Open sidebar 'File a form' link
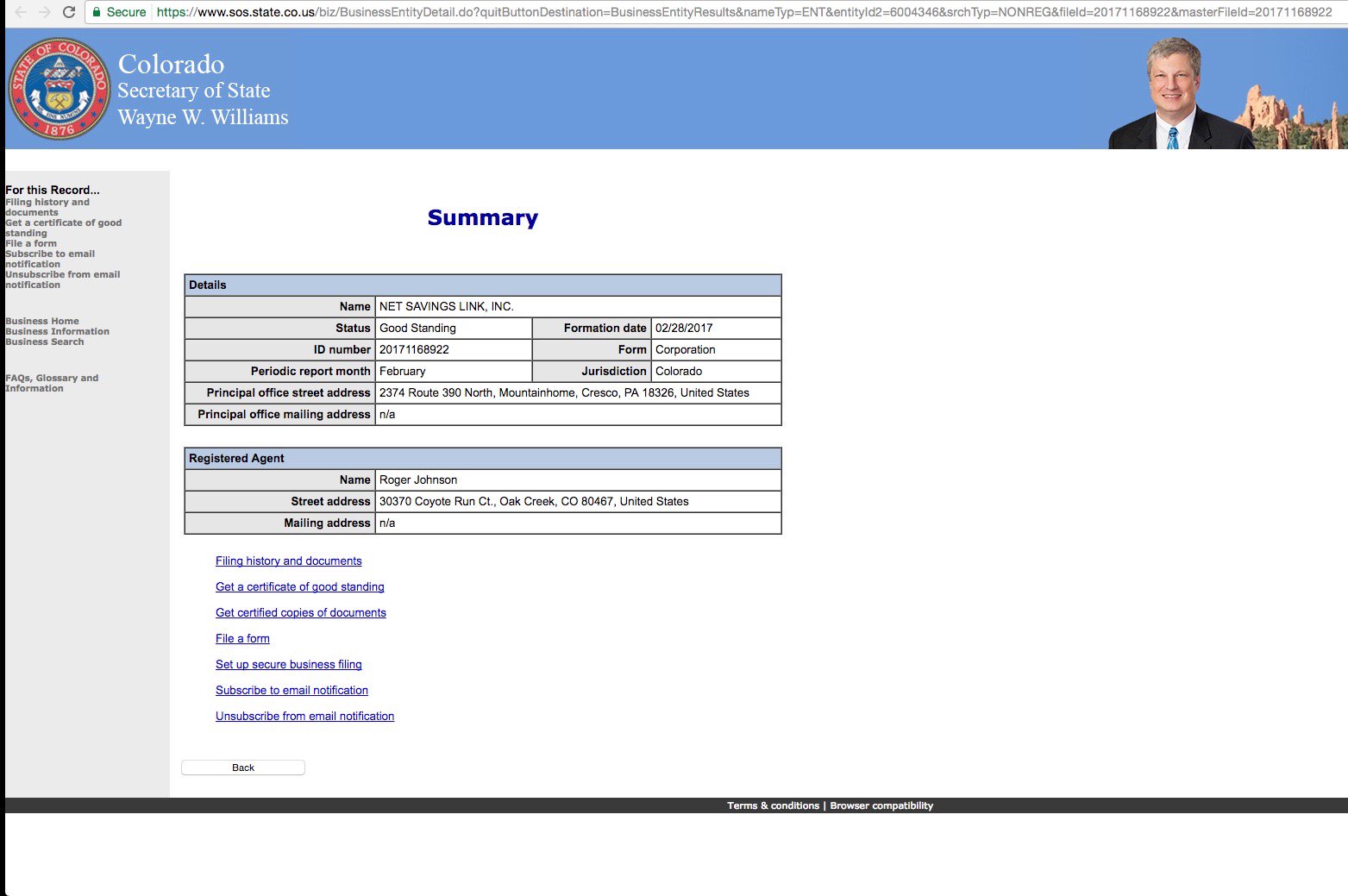The width and height of the screenshot is (1348, 896). pyautogui.click(x=31, y=243)
